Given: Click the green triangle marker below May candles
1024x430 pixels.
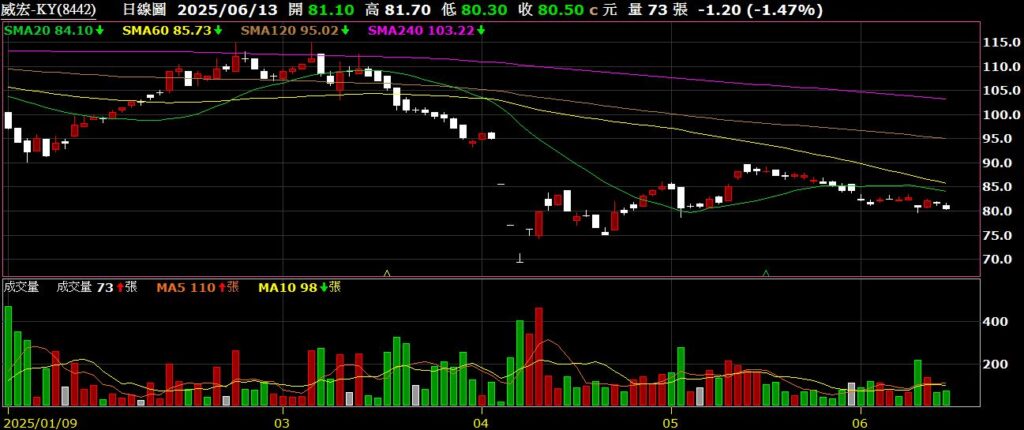Looking at the screenshot, I should pyautogui.click(x=766, y=272).
